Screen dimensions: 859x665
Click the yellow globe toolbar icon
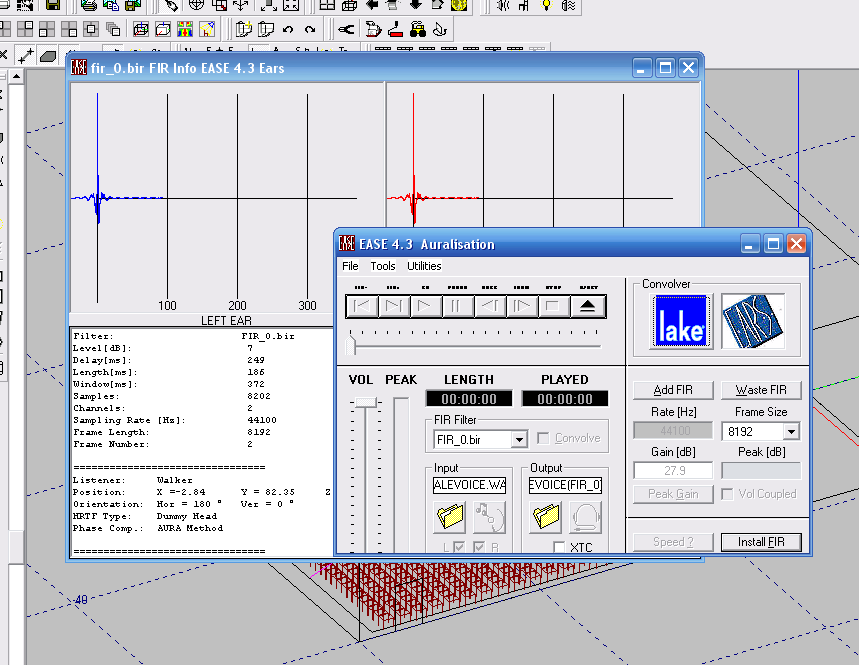pos(459,5)
